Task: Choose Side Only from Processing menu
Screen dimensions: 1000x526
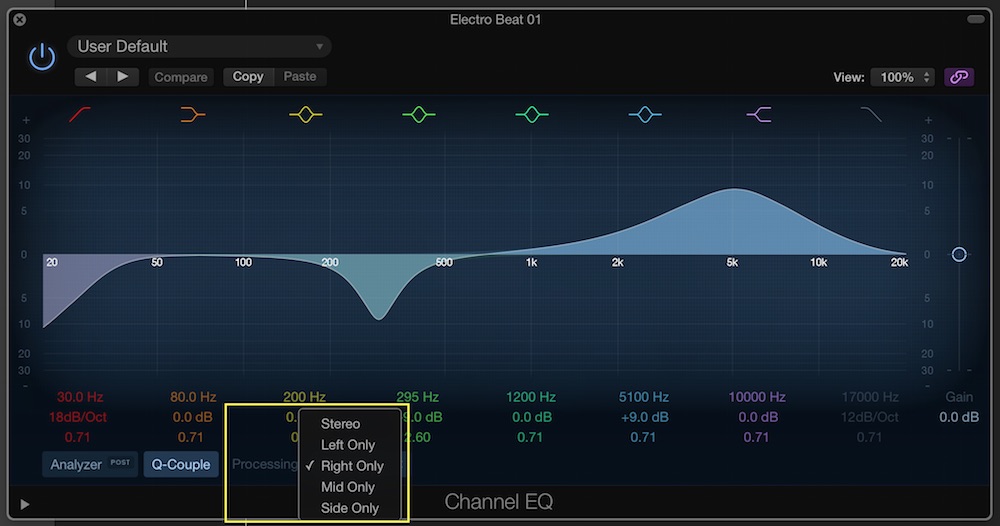Action: click(350, 508)
